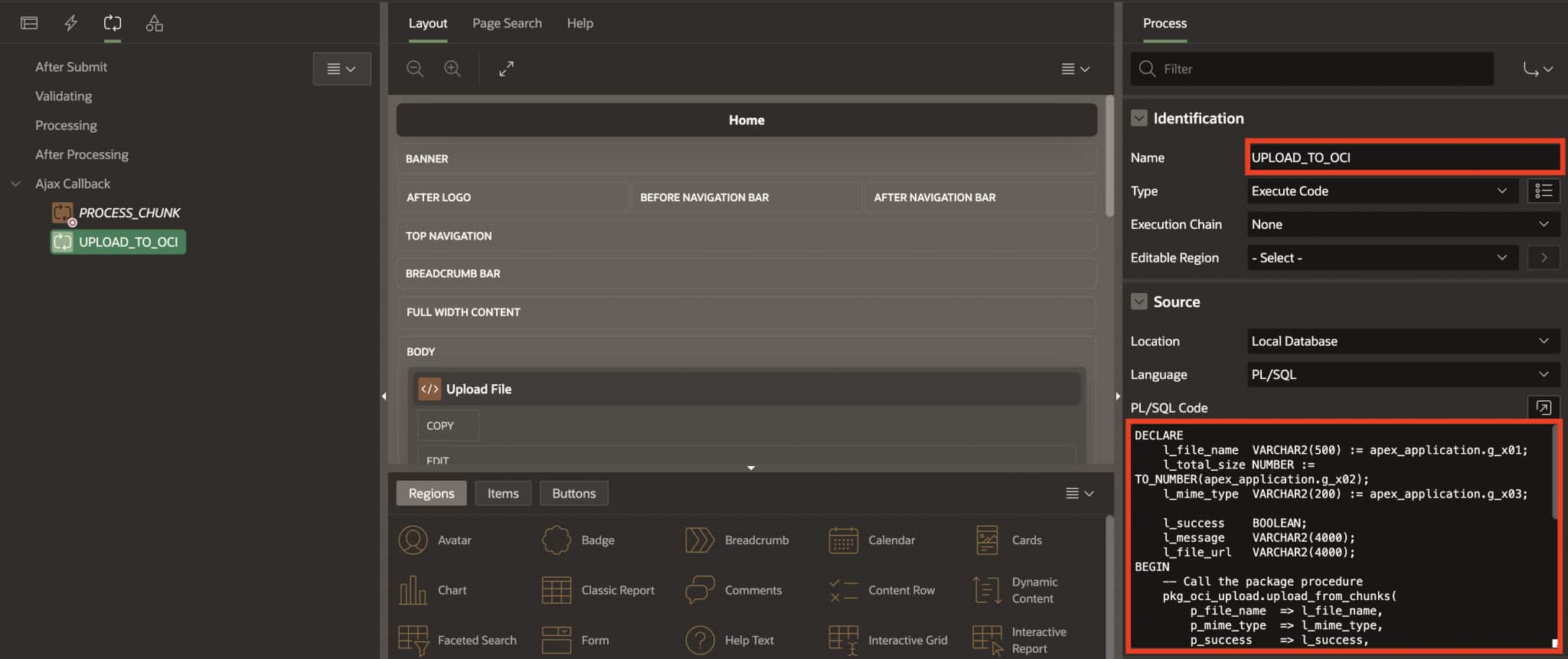
Task: Open the Dynamic Actions lightning tab
Action: pos(70,23)
